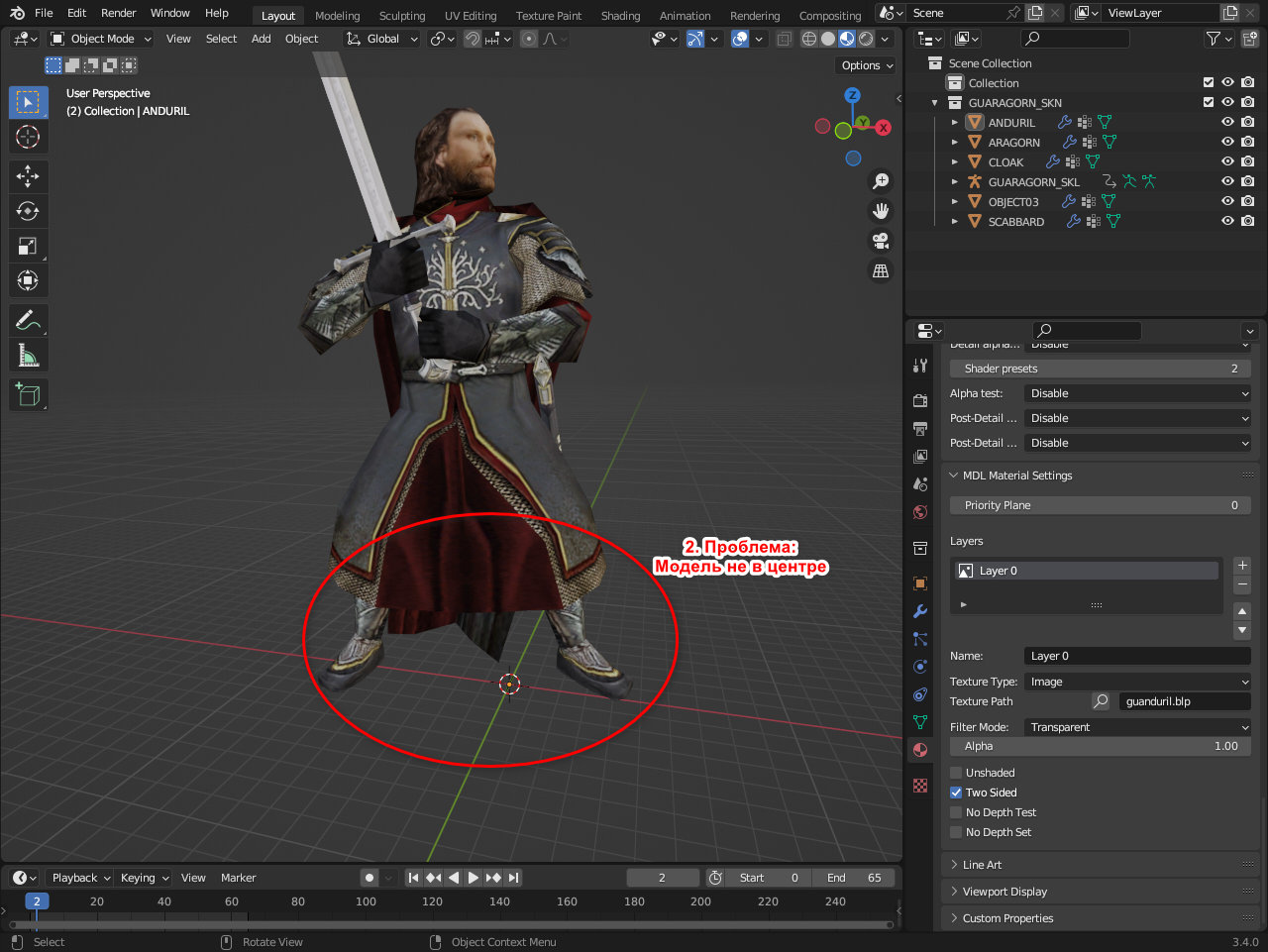Disable ARAGORN in renders camera icon

1248,142
